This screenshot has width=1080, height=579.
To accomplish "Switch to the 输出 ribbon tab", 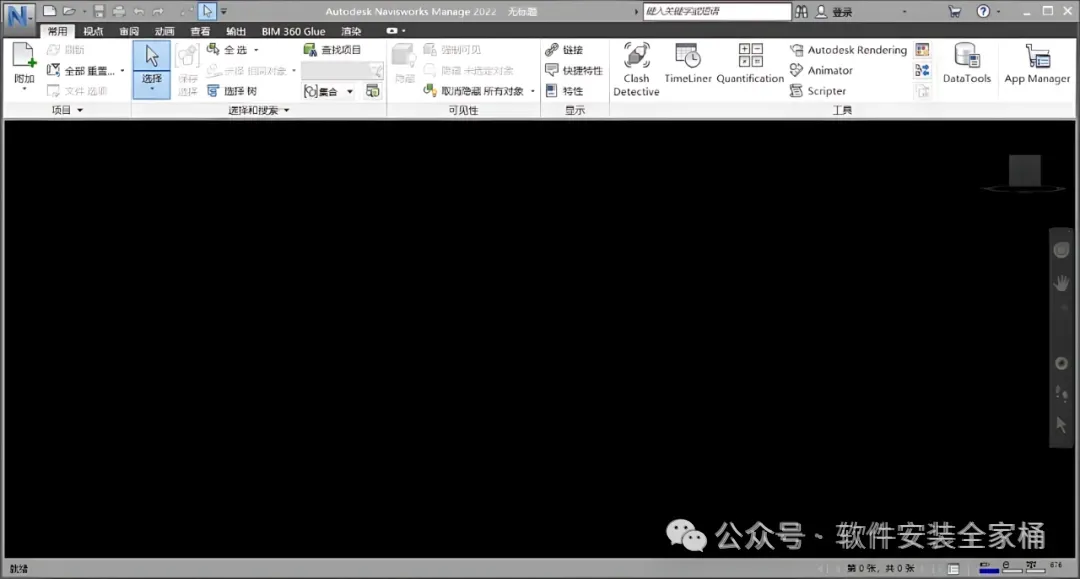I will pos(236,31).
